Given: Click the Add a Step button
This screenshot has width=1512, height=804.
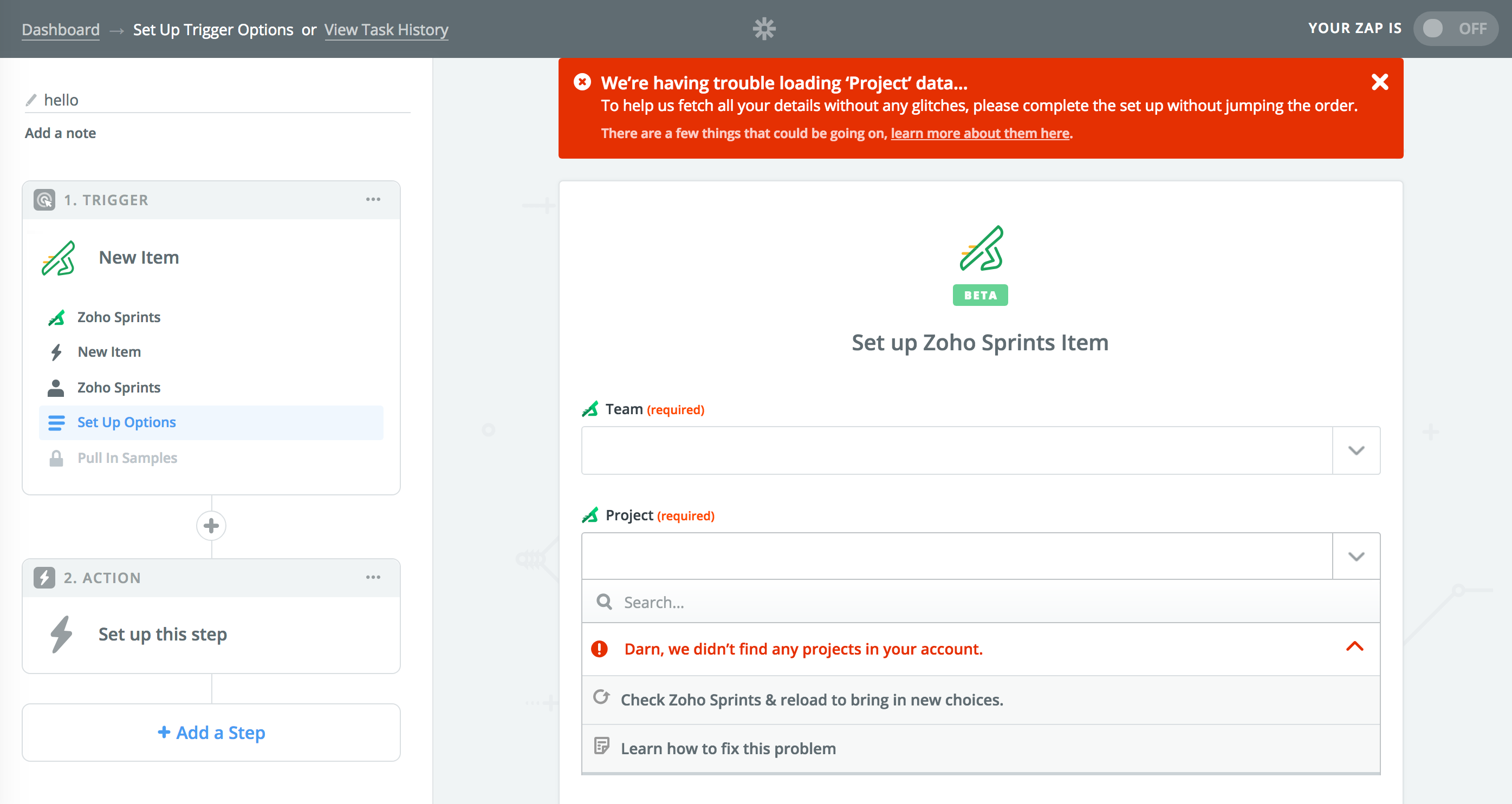Looking at the screenshot, I should pos(211,733).
